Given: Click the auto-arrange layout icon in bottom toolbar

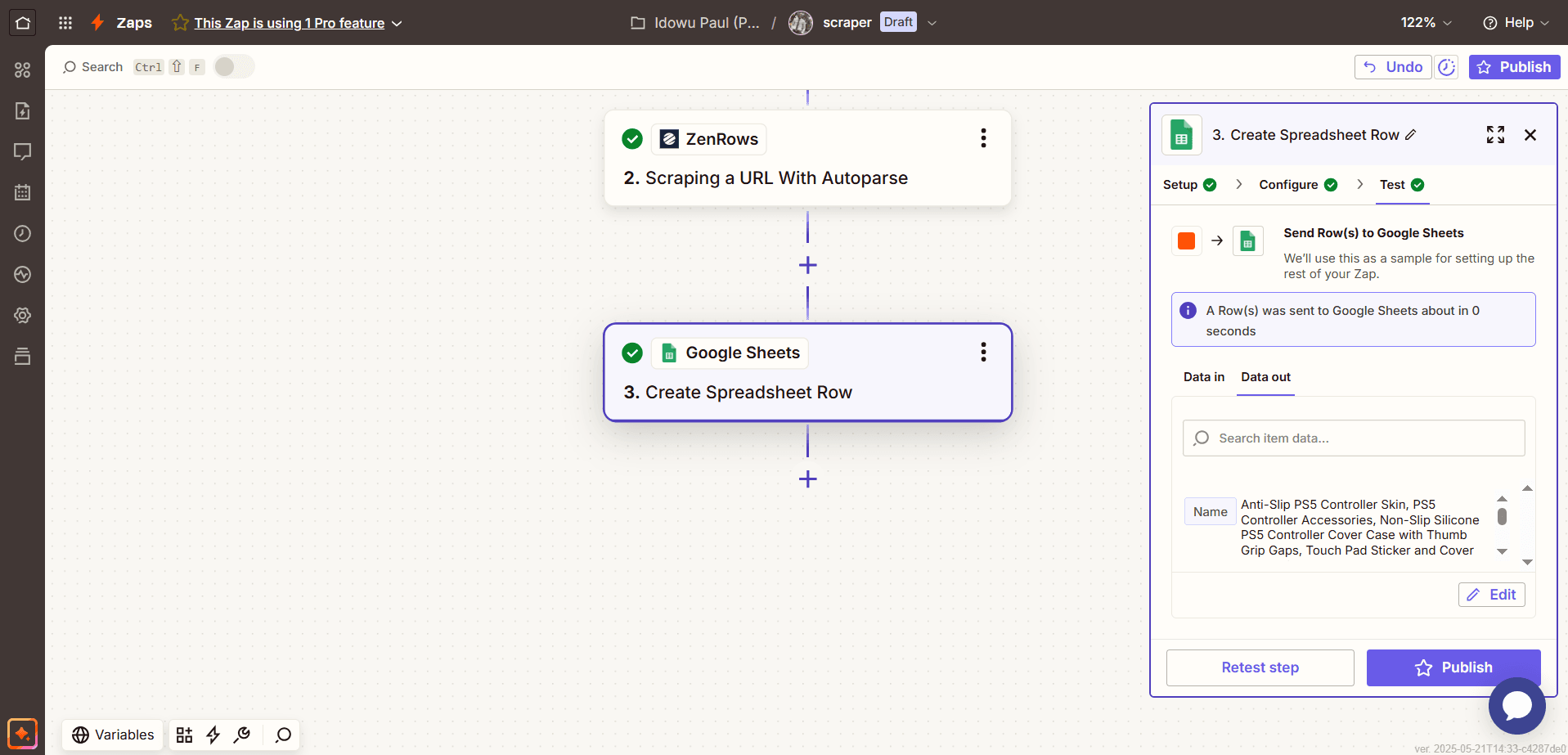Looking at the screenshot, I should 185,735.
